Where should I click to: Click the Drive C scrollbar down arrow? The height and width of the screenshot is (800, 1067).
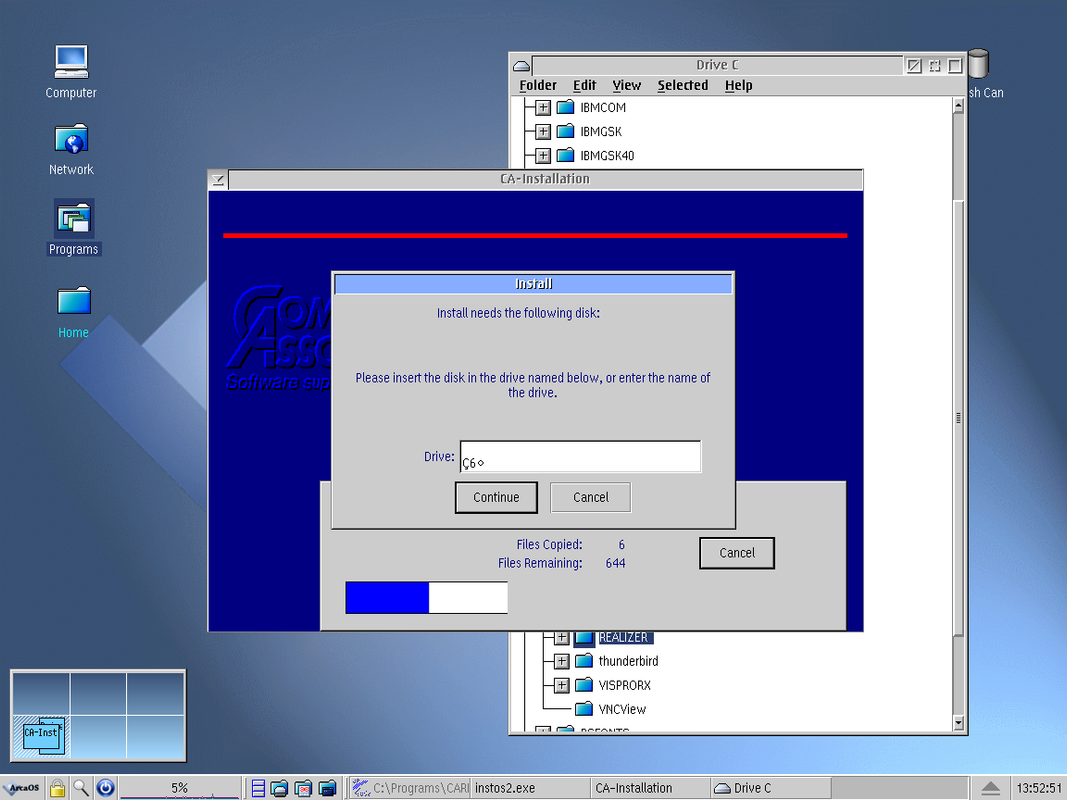point(958,723)
